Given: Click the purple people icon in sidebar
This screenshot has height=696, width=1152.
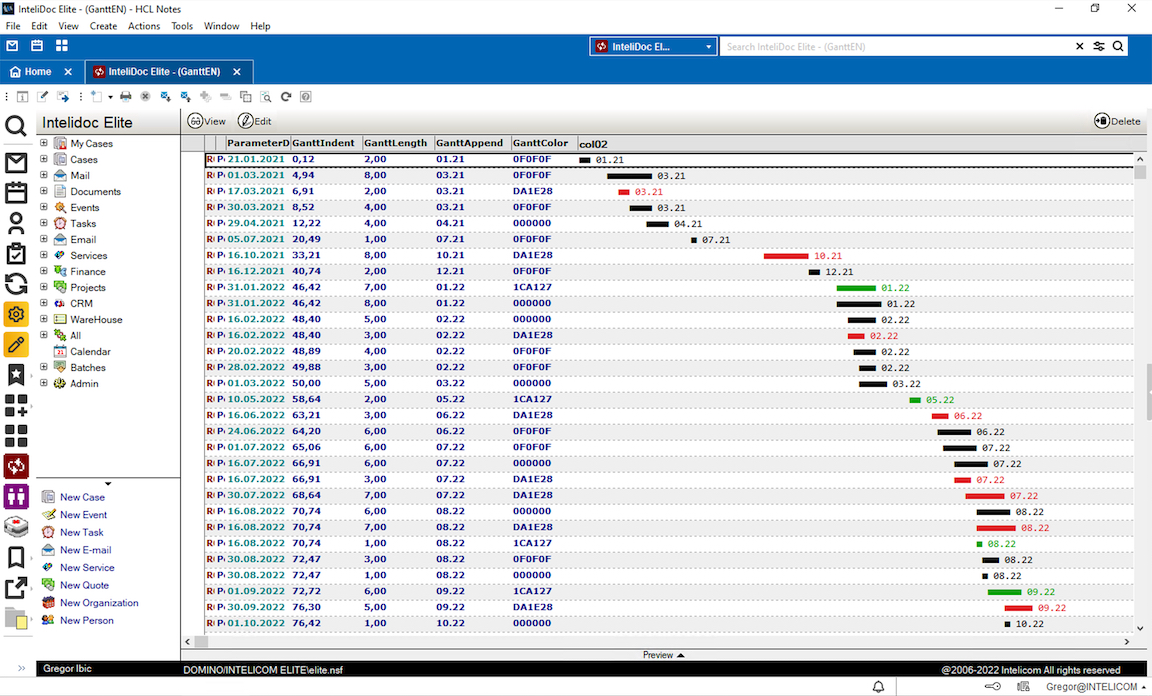Looking at the screenshot, I should click(x=16, y=496).
